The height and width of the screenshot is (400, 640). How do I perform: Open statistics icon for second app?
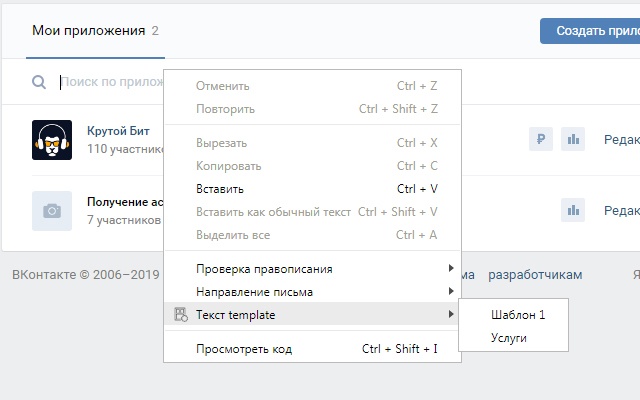pyautogui.click(x=573, y=210)
